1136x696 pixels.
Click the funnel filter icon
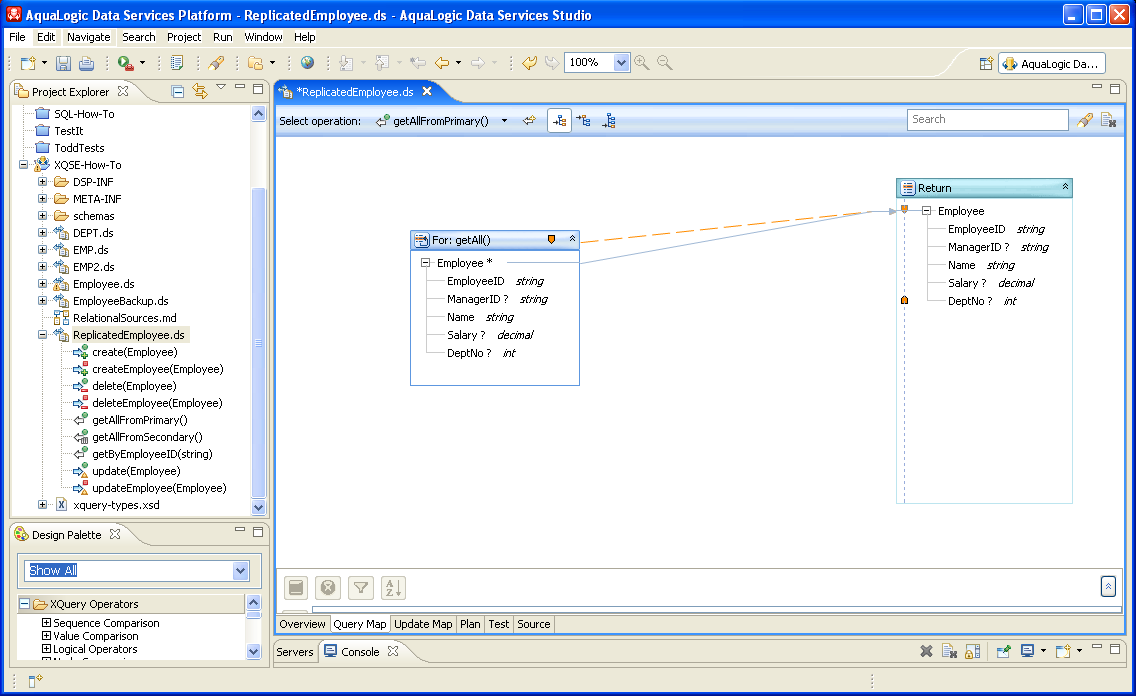[x=361, y=587]
